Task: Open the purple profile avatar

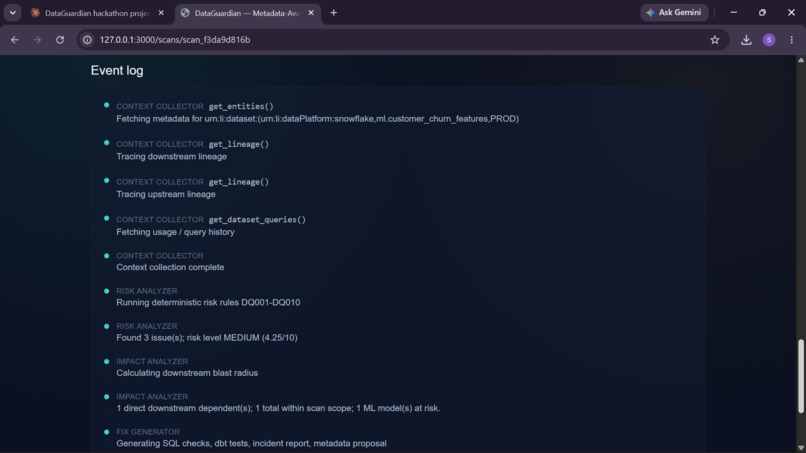Action: (x=769, y=40)
